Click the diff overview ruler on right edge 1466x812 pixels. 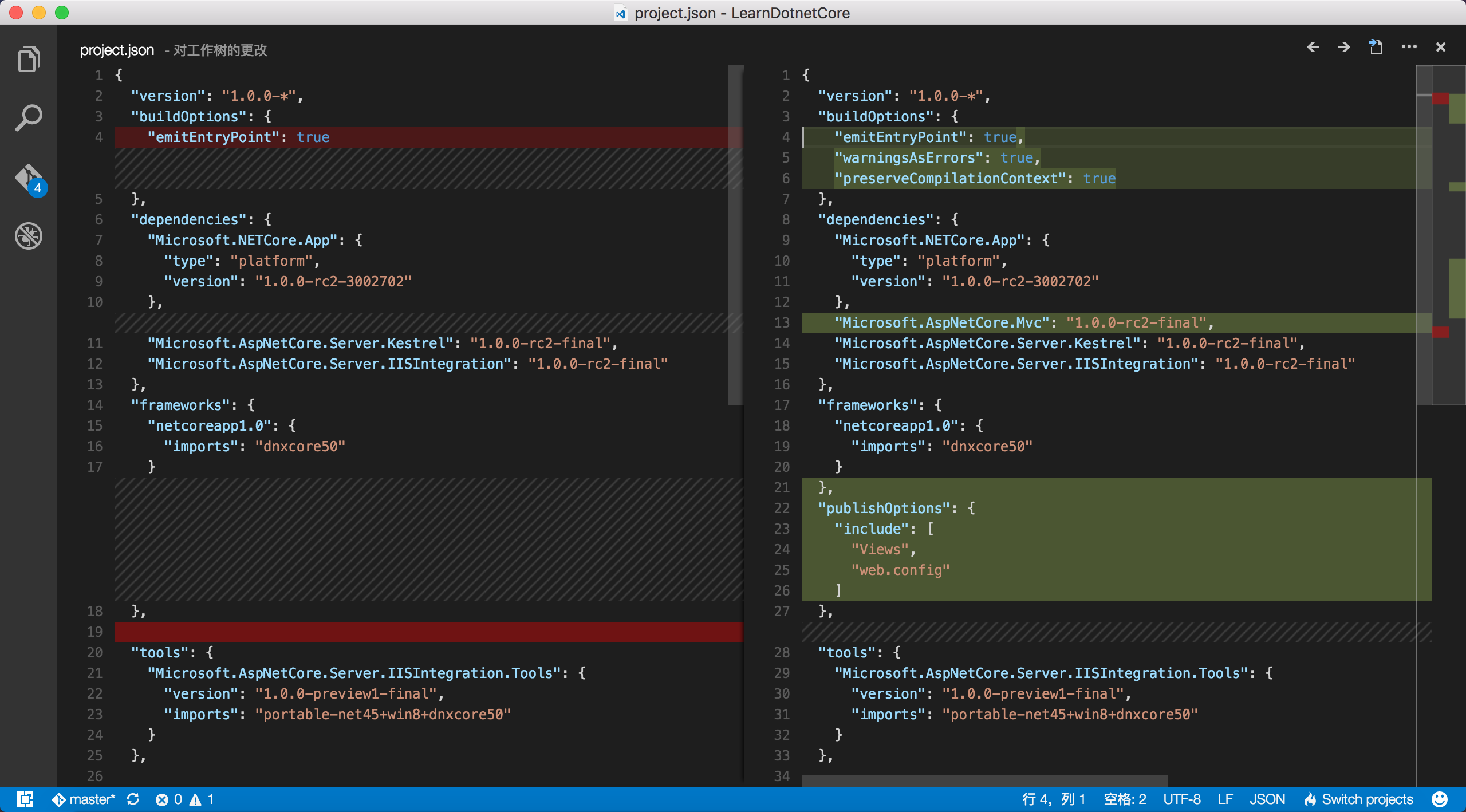coord(1449,235)
